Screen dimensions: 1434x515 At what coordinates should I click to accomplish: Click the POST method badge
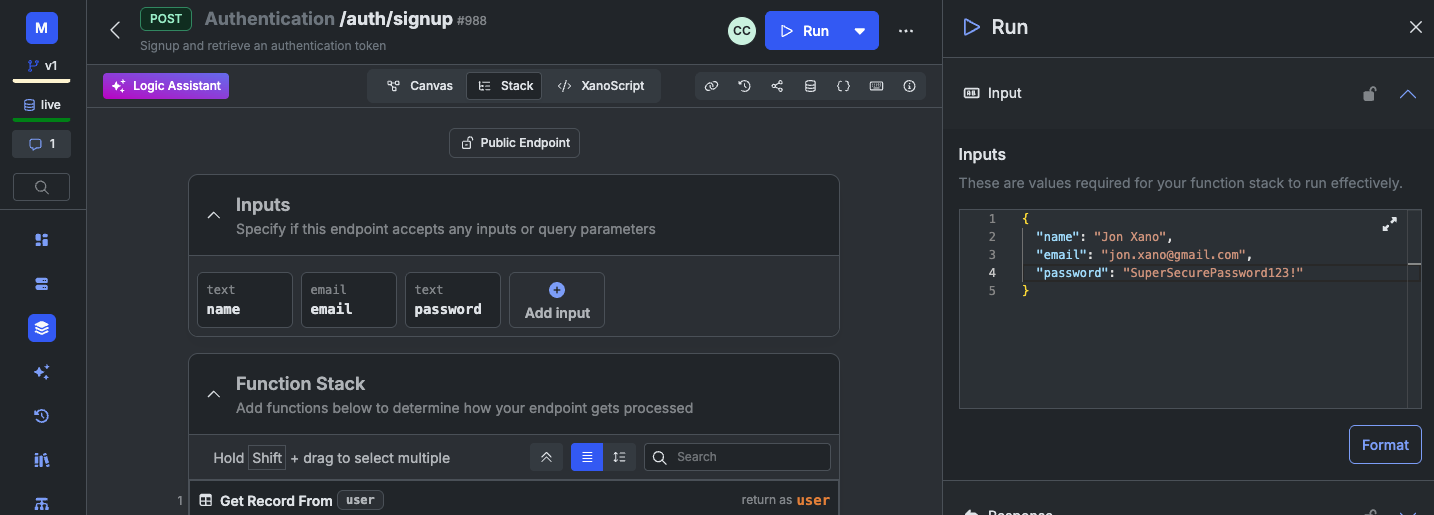click(165, 19)
